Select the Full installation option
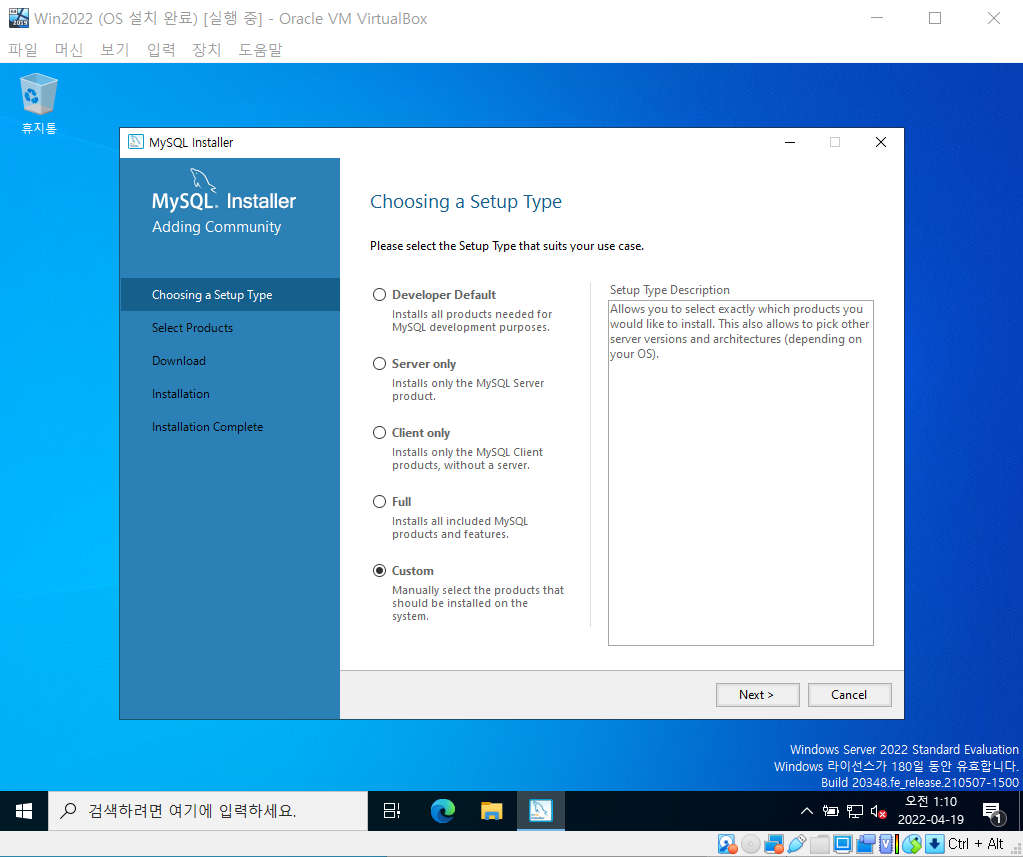Image resolution: width=1023 pixels, height=857 pixels. tap(379, 502)
